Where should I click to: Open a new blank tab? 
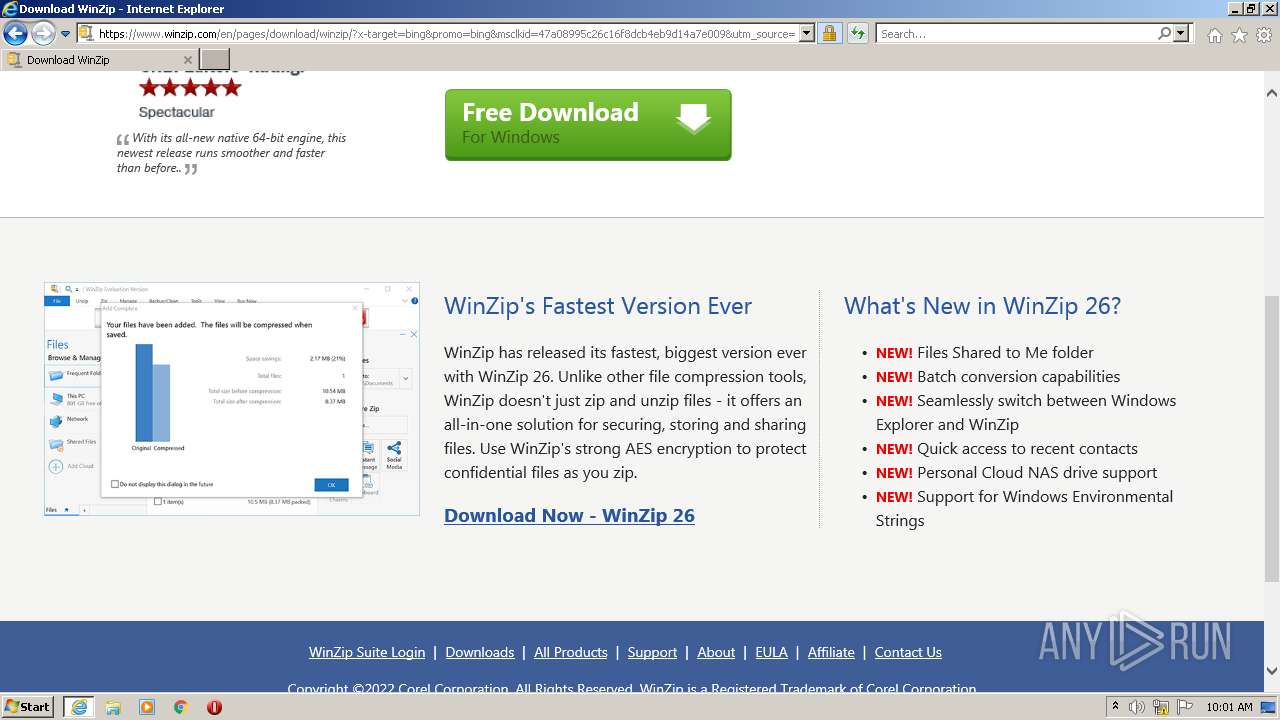click(x=215, y=60)
